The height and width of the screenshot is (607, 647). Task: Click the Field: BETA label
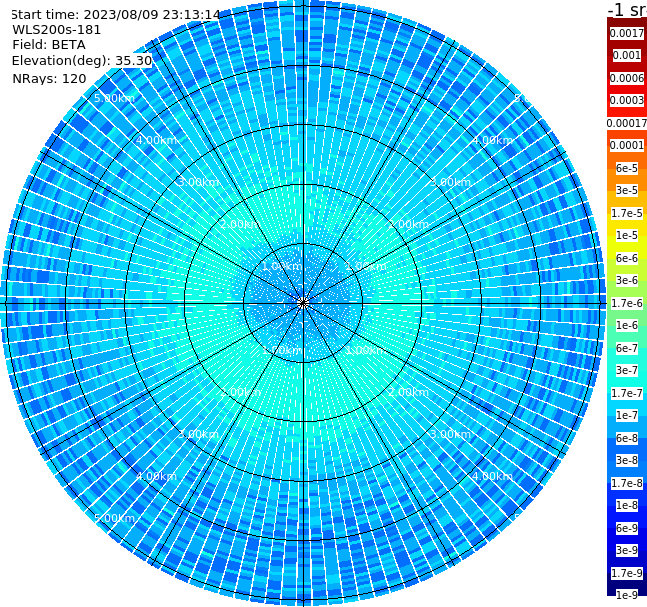(x=49, y=45)
